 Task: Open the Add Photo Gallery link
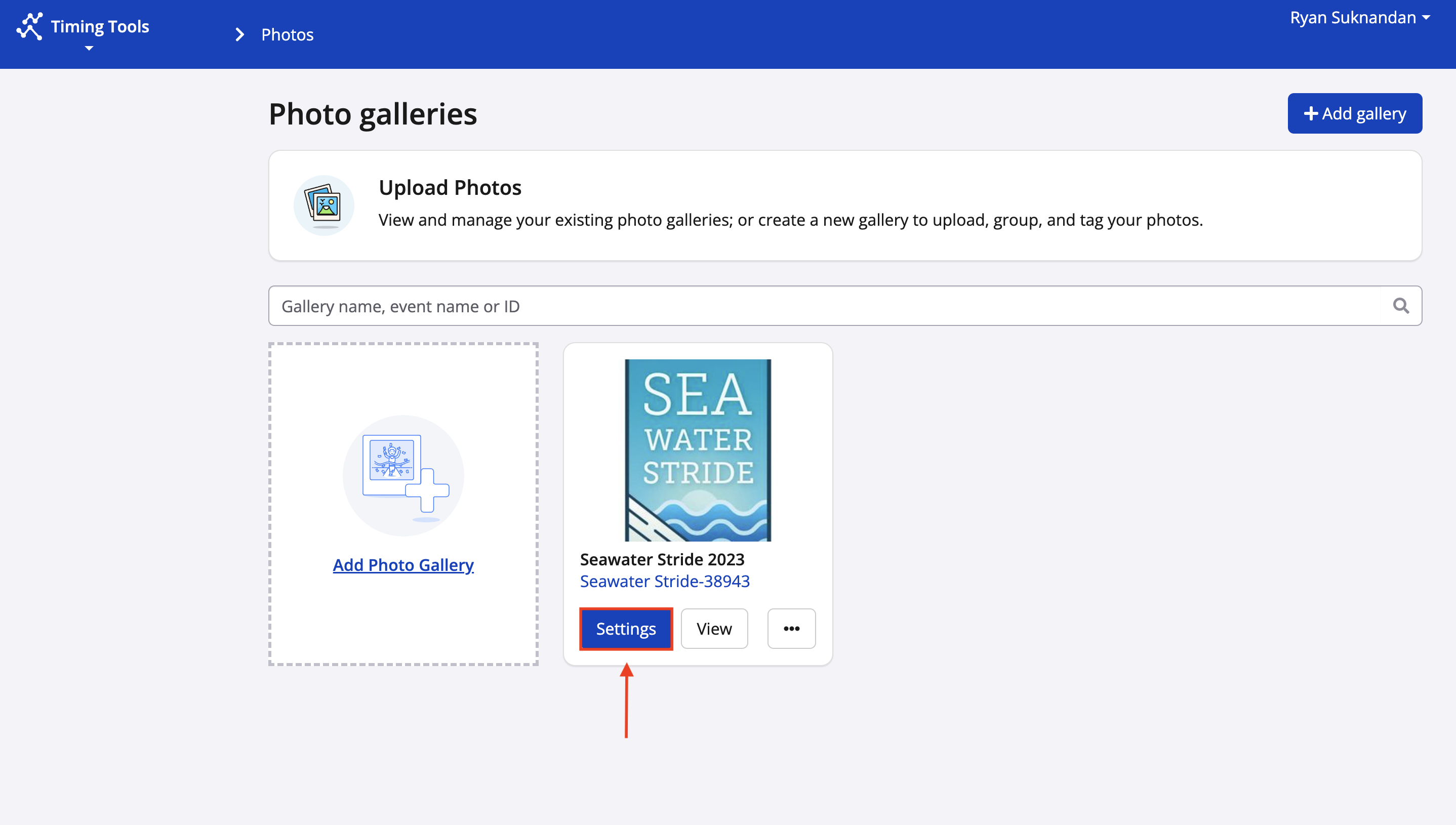(x=403, y=565)
